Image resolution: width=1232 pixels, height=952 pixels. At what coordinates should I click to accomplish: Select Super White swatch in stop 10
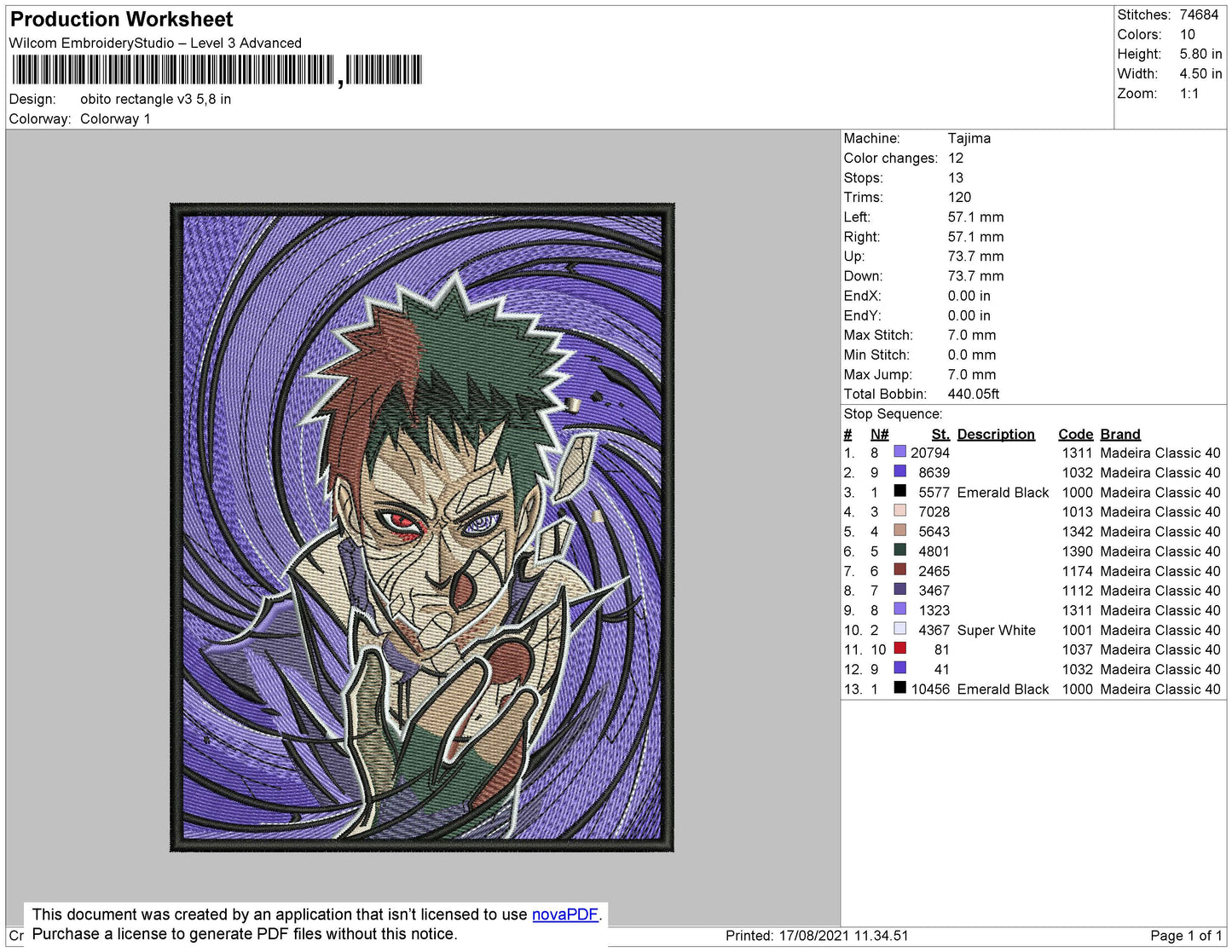(899, 629)
